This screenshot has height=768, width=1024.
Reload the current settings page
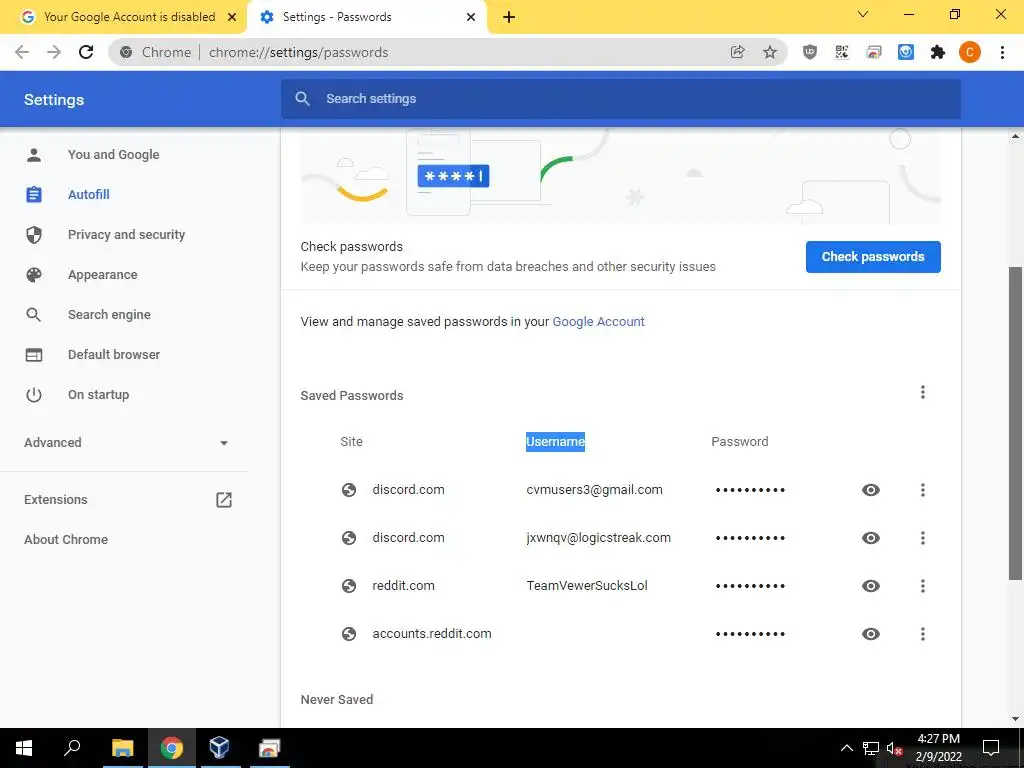tap(86, 52)
